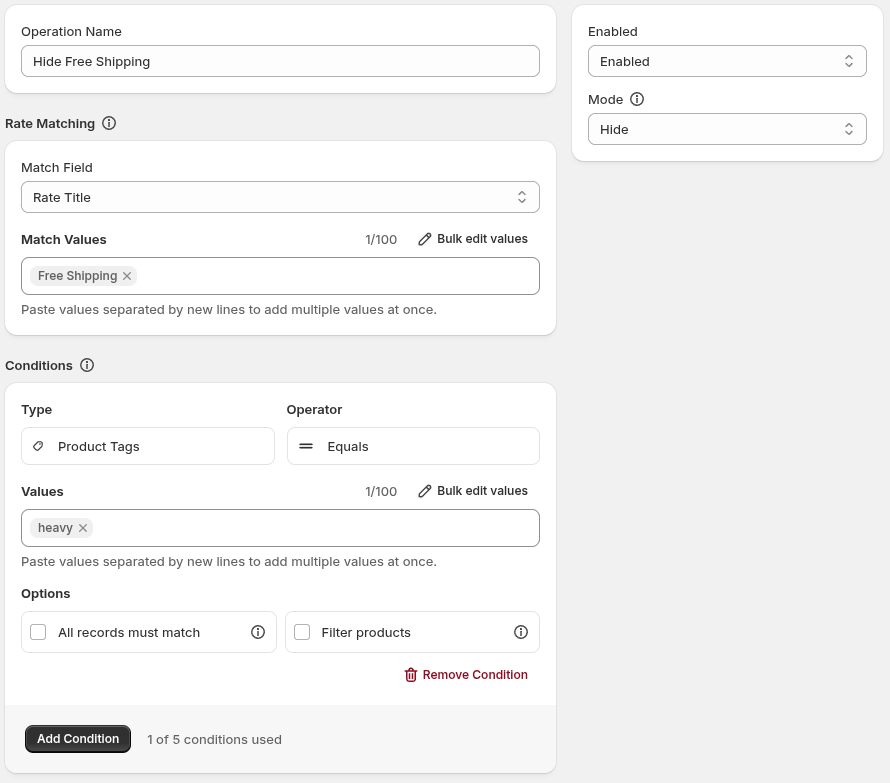Click the Conditions info icon

87,365
